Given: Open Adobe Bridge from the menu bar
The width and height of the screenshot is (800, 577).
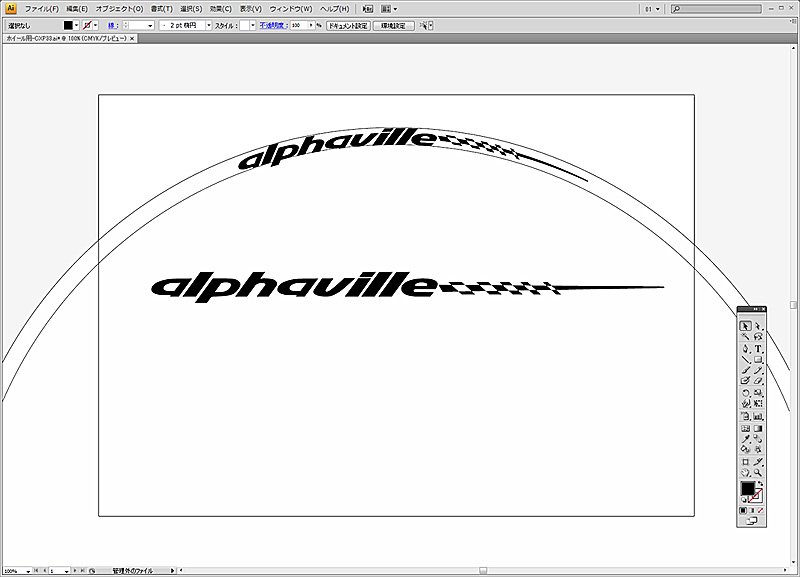Looking at the screenshot, I should 367,9.
